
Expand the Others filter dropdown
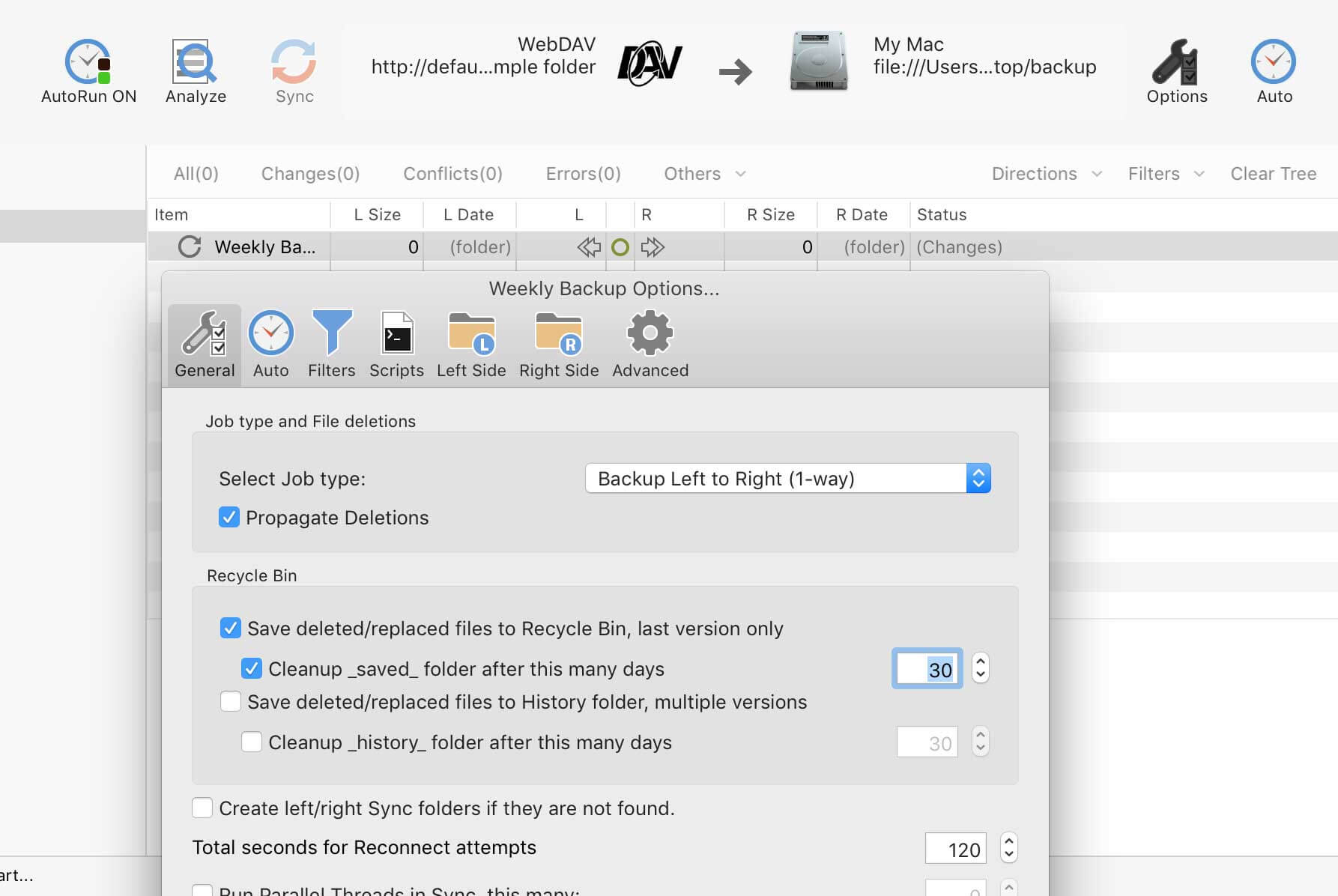pyautogui.click(x=704, y=174)
